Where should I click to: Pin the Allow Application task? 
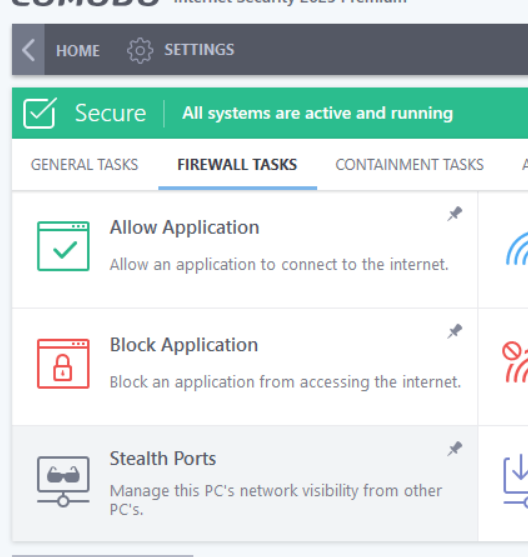pos(454,214)
